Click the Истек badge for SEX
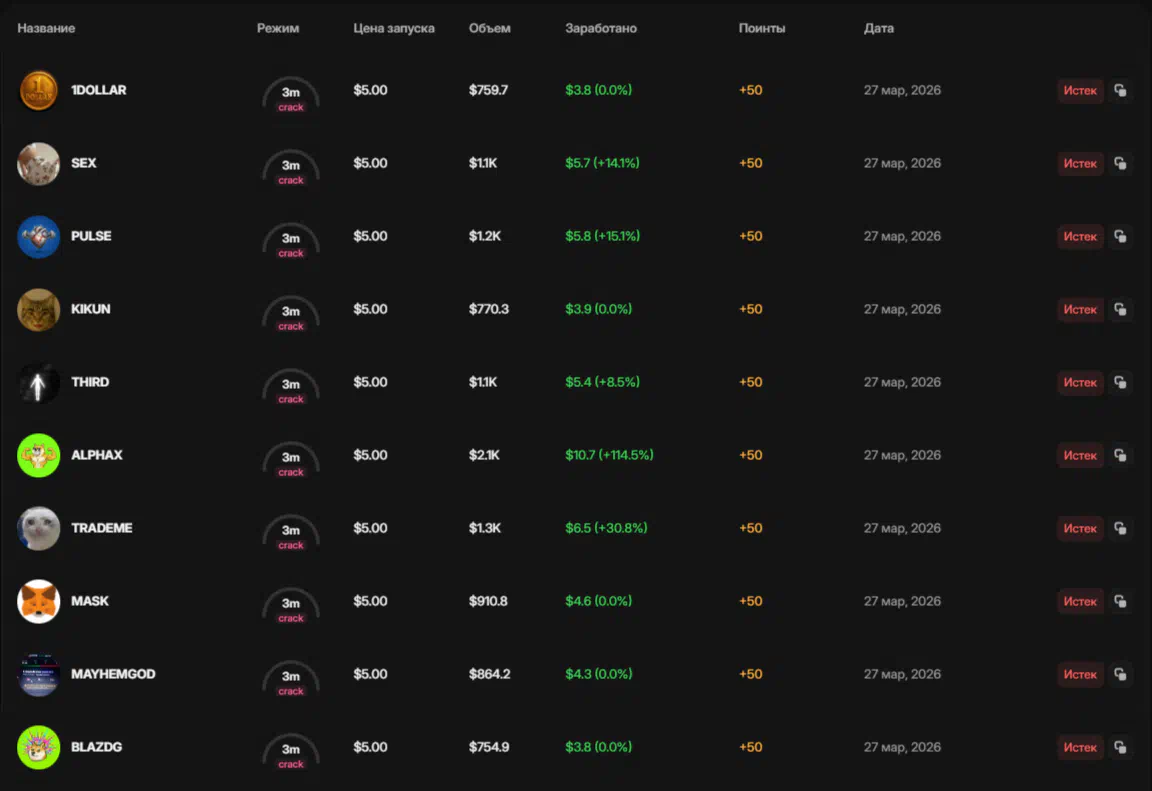 click(1080, 164)
